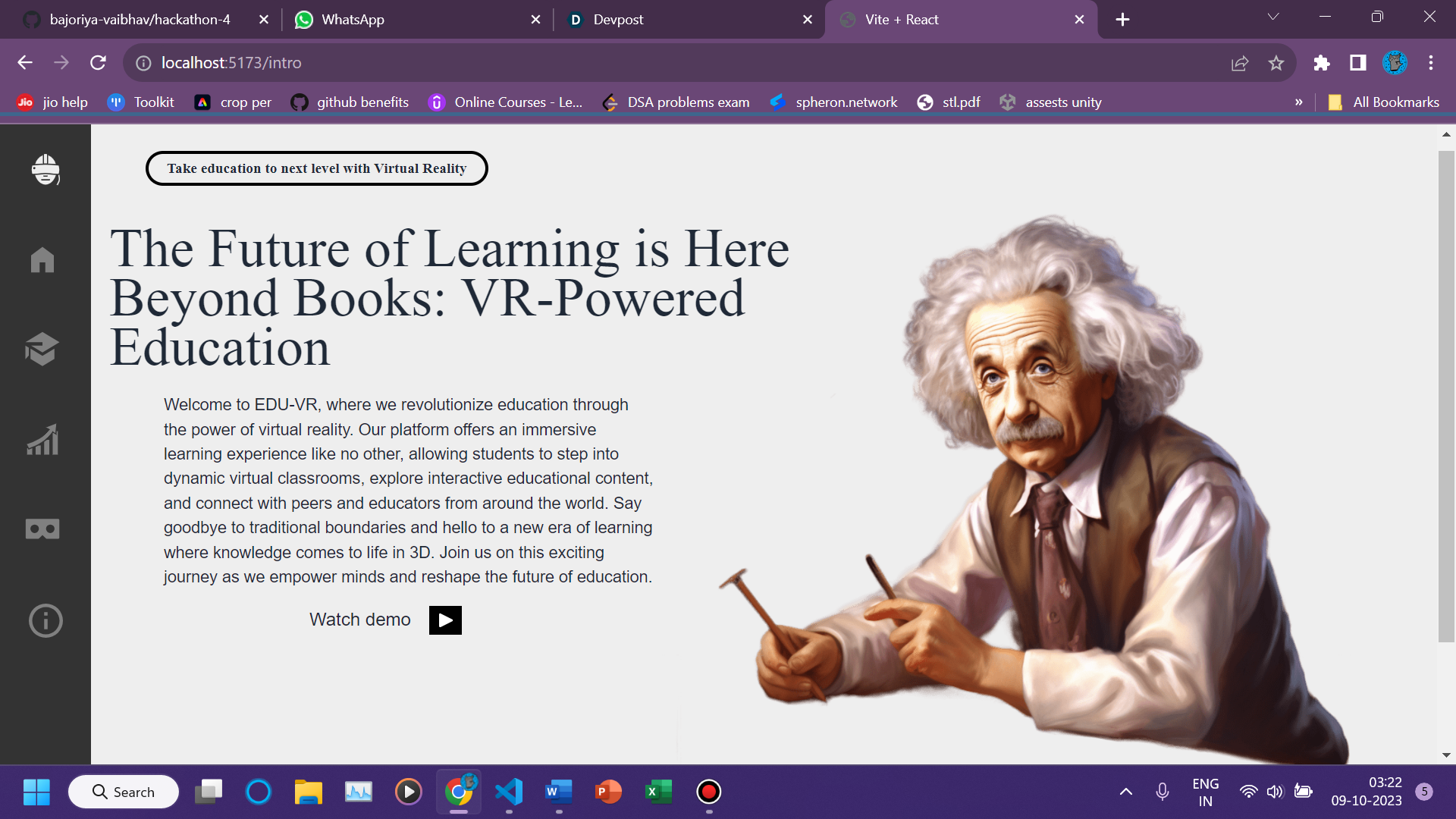Click the 'Take education to next level' button
The image size is (1456, 819).
pyautogui.click(x=316, y=168)
